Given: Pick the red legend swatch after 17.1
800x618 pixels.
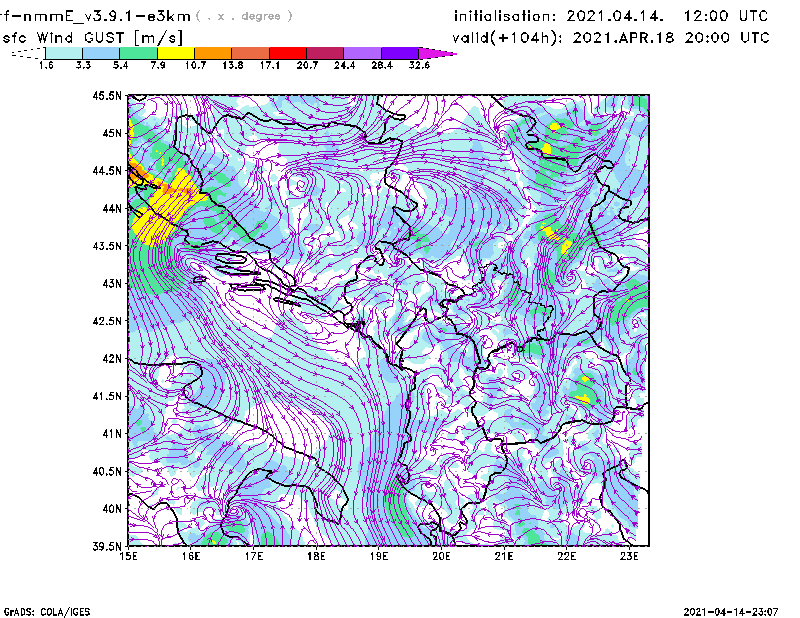Looking at the screenshot, I should pos(288,53).
